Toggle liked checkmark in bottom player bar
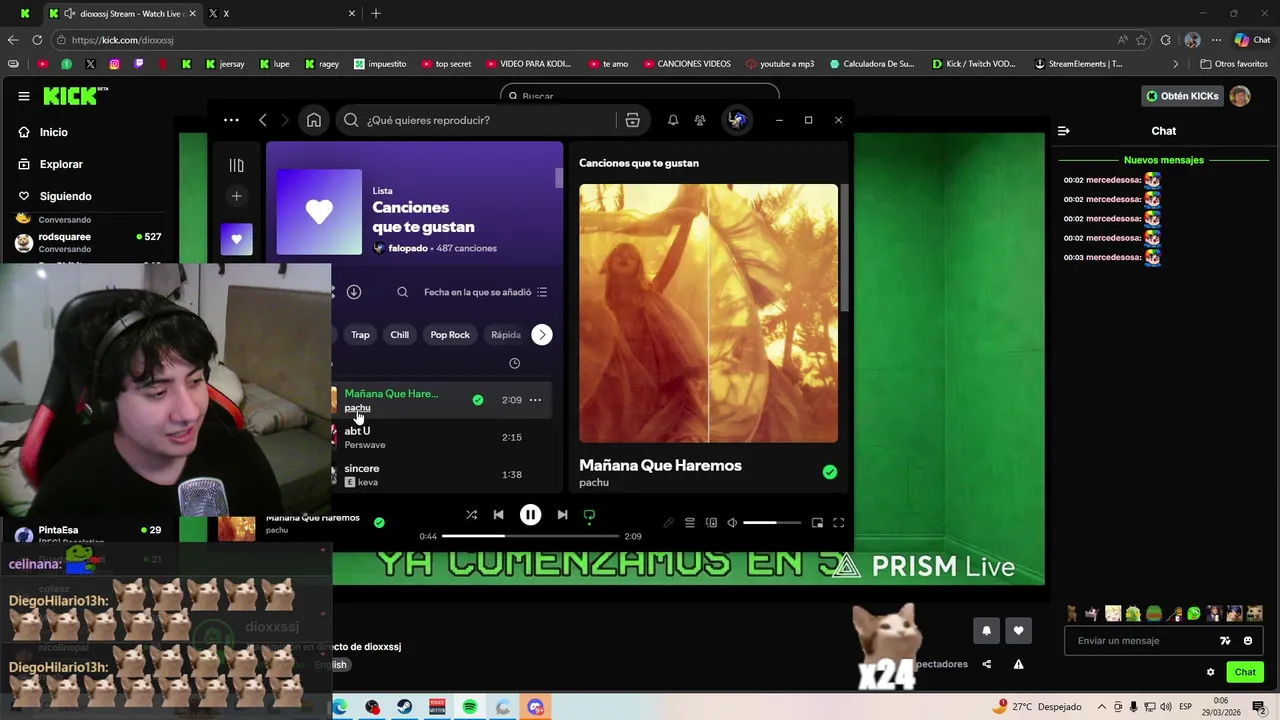1280x720 pixels. click(x=379, y=522)
